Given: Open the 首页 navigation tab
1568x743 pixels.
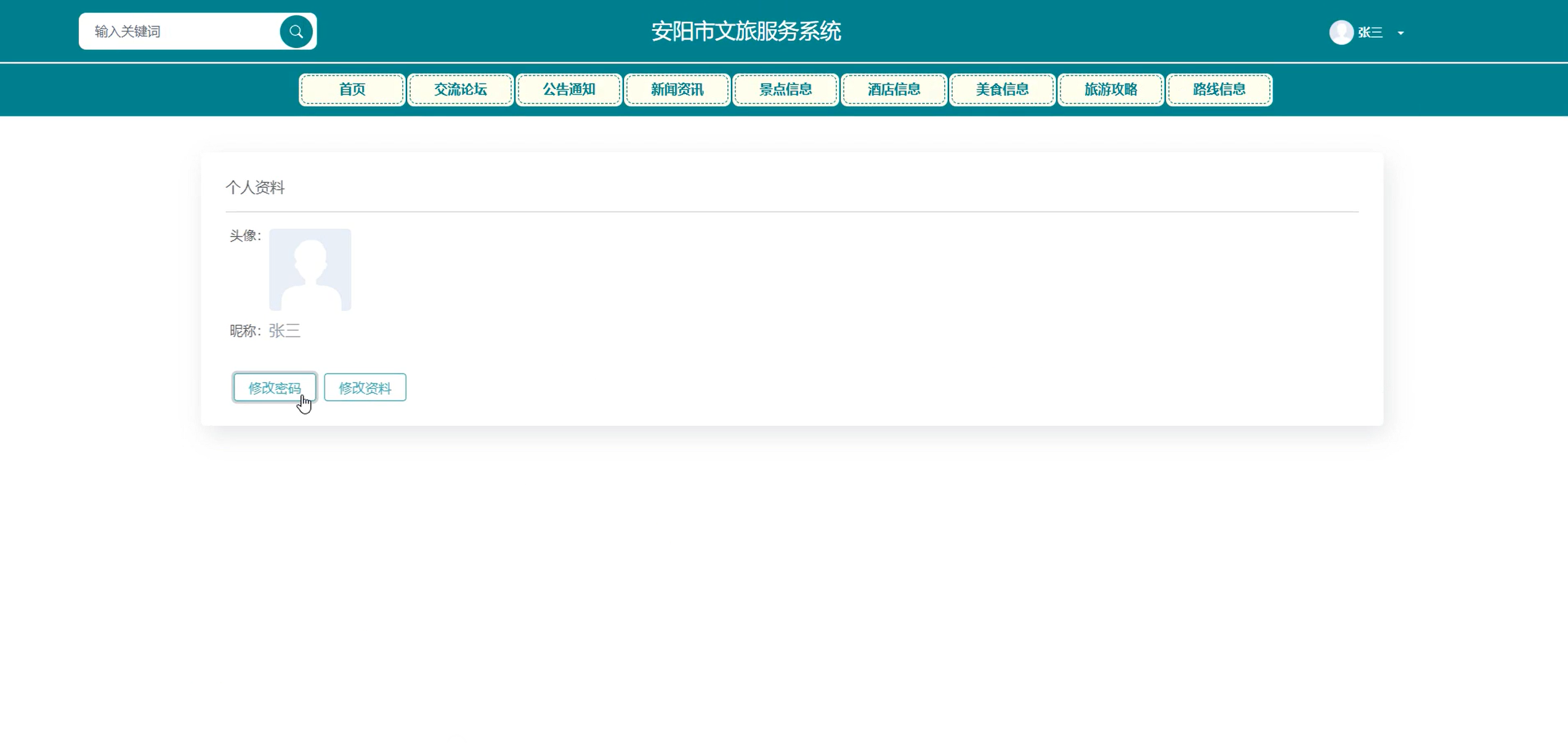Looking at the screenshot, I should coord(352,89).
